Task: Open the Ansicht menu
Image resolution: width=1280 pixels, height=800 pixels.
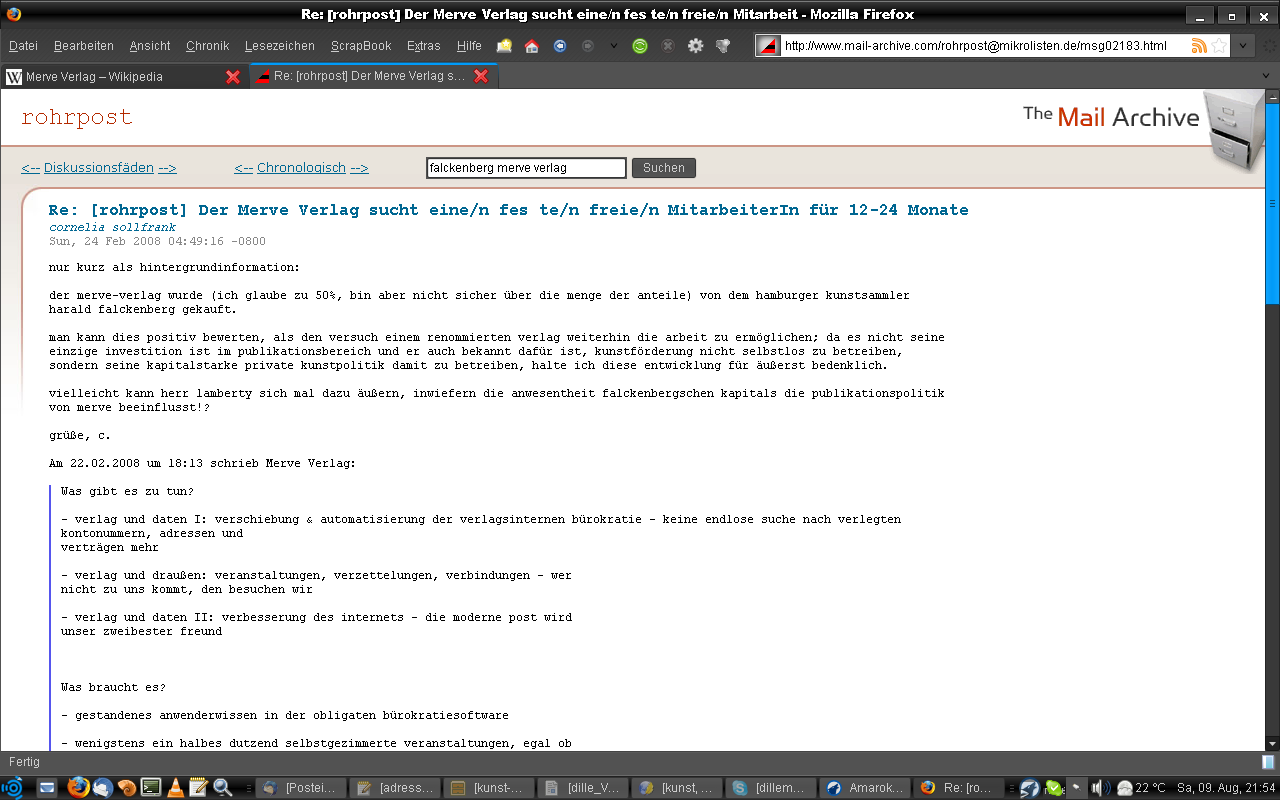Action: coord(150,46)
